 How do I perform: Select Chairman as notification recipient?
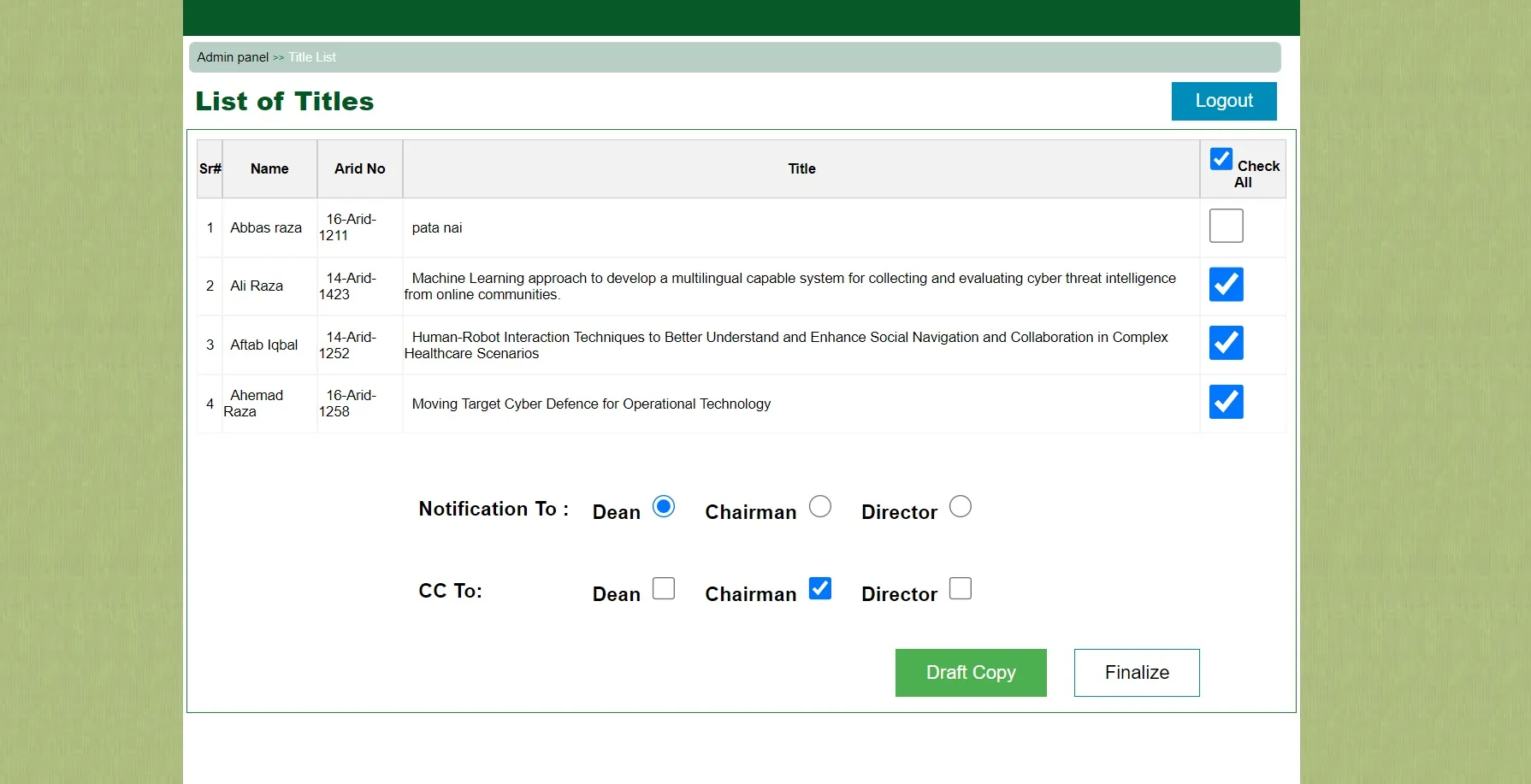819,507
